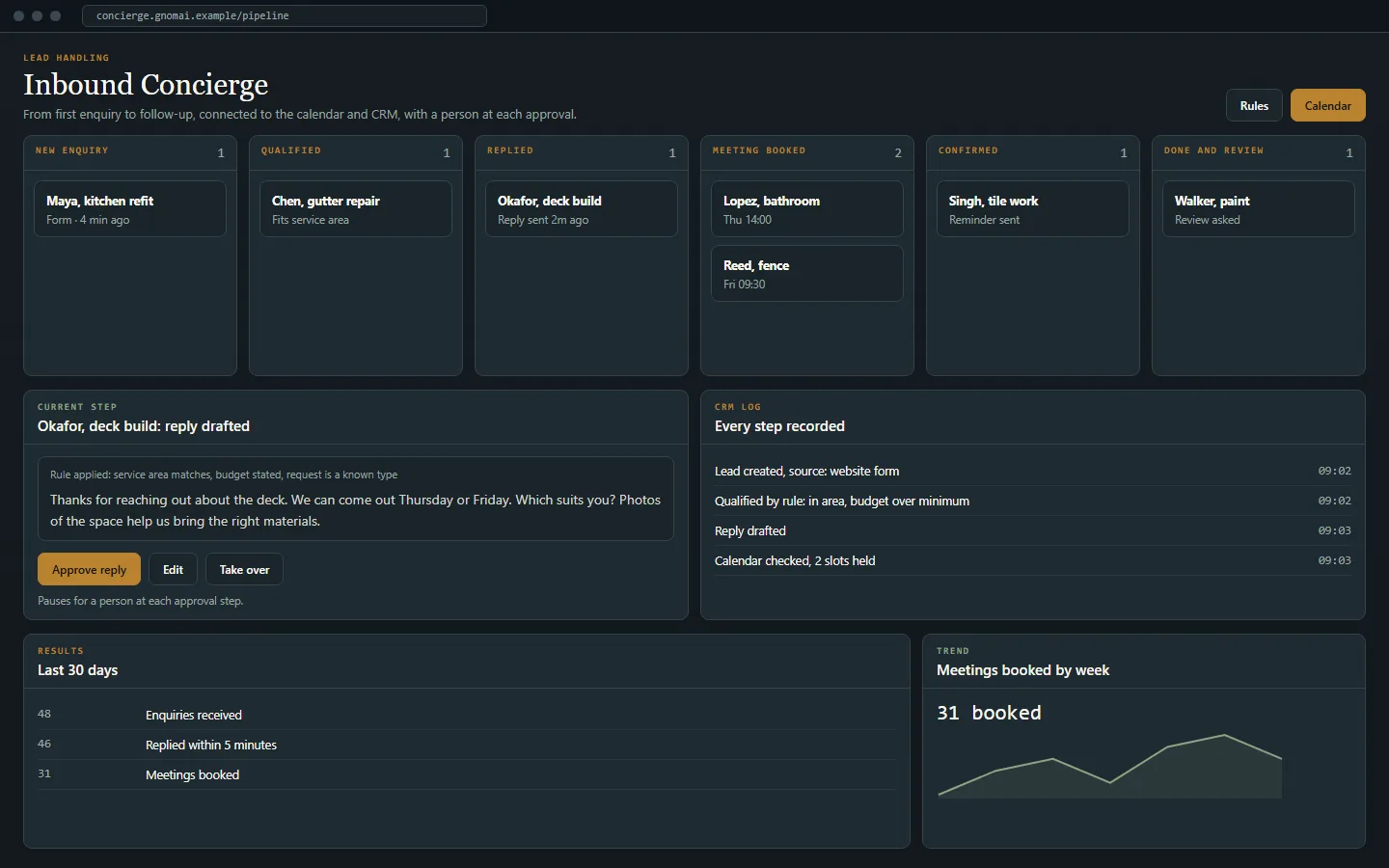The height and width of the screenshot is (868, 1389).
Task: Click the Done and Review column header
Action: pyautogui.click(x=1259, y=152)
